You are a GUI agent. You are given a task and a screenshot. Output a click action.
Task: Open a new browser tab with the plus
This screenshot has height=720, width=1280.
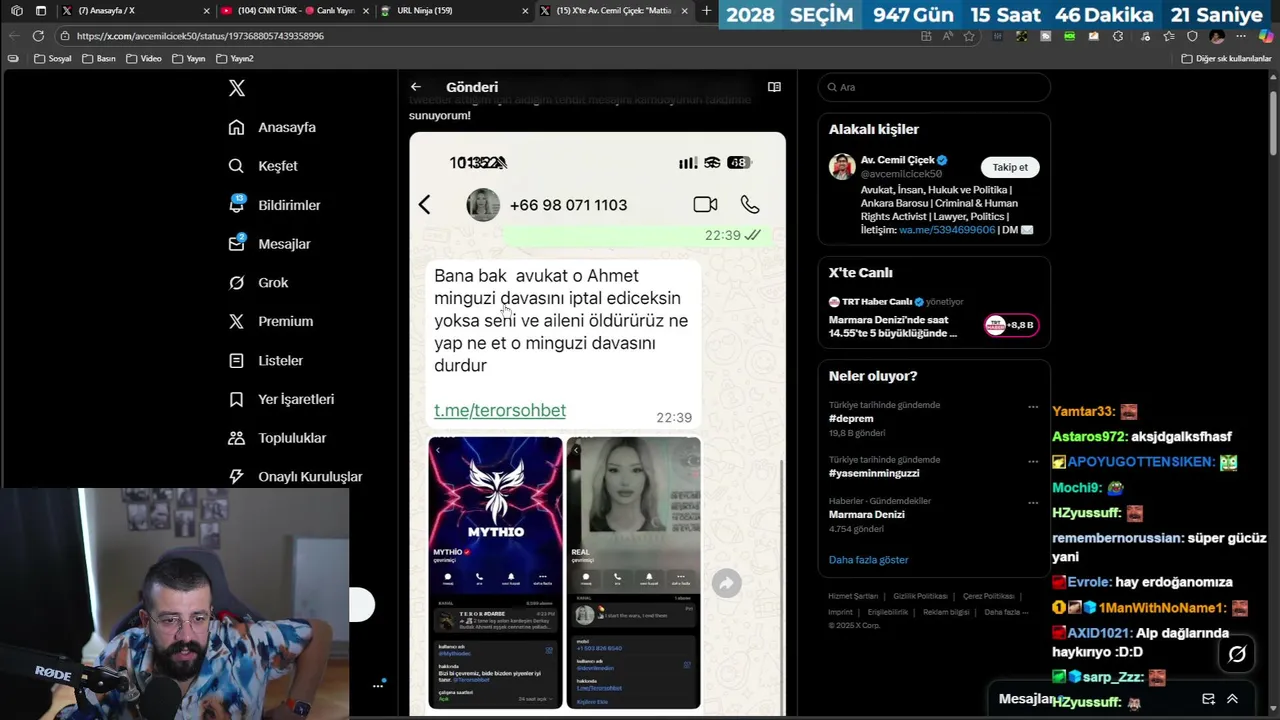coord(707,11)
